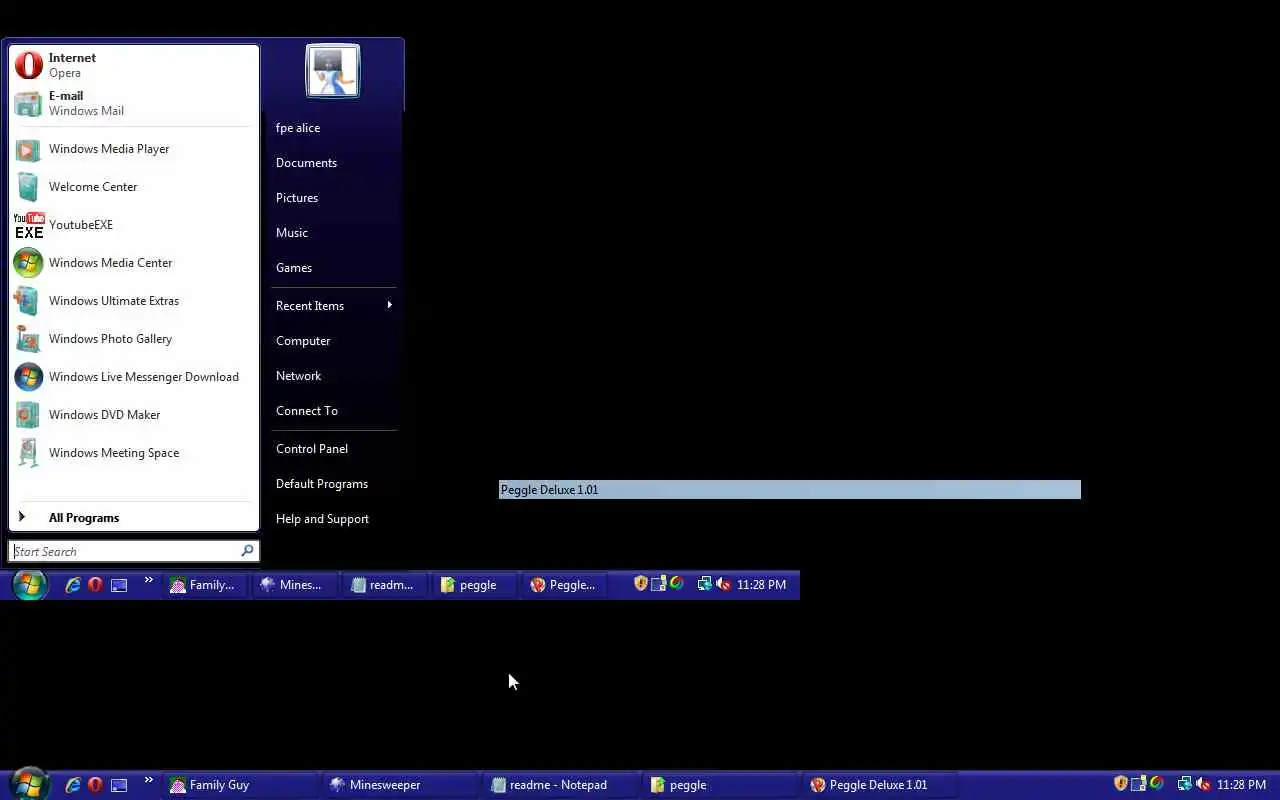Click muted volume tray icon on bottom taskbar

click(x=1203, y=785)
